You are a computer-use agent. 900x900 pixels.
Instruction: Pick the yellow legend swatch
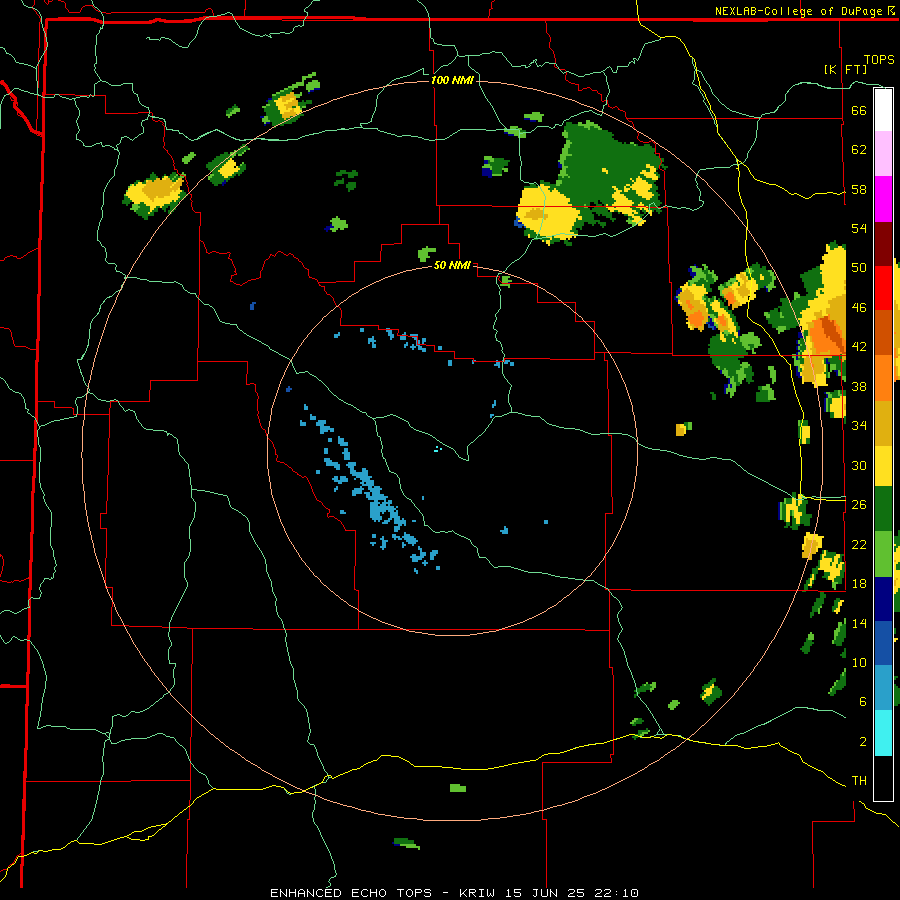pyautogui.click(x=883, y=466)
